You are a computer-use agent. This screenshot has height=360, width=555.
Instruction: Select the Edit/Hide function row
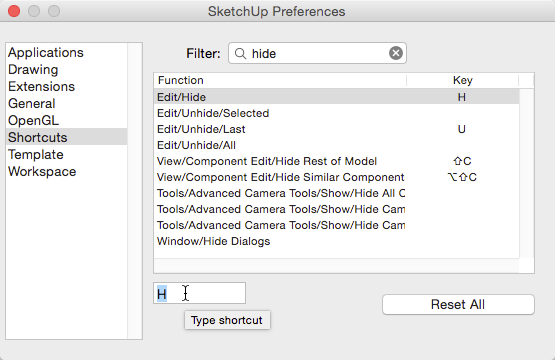point(337,97)
